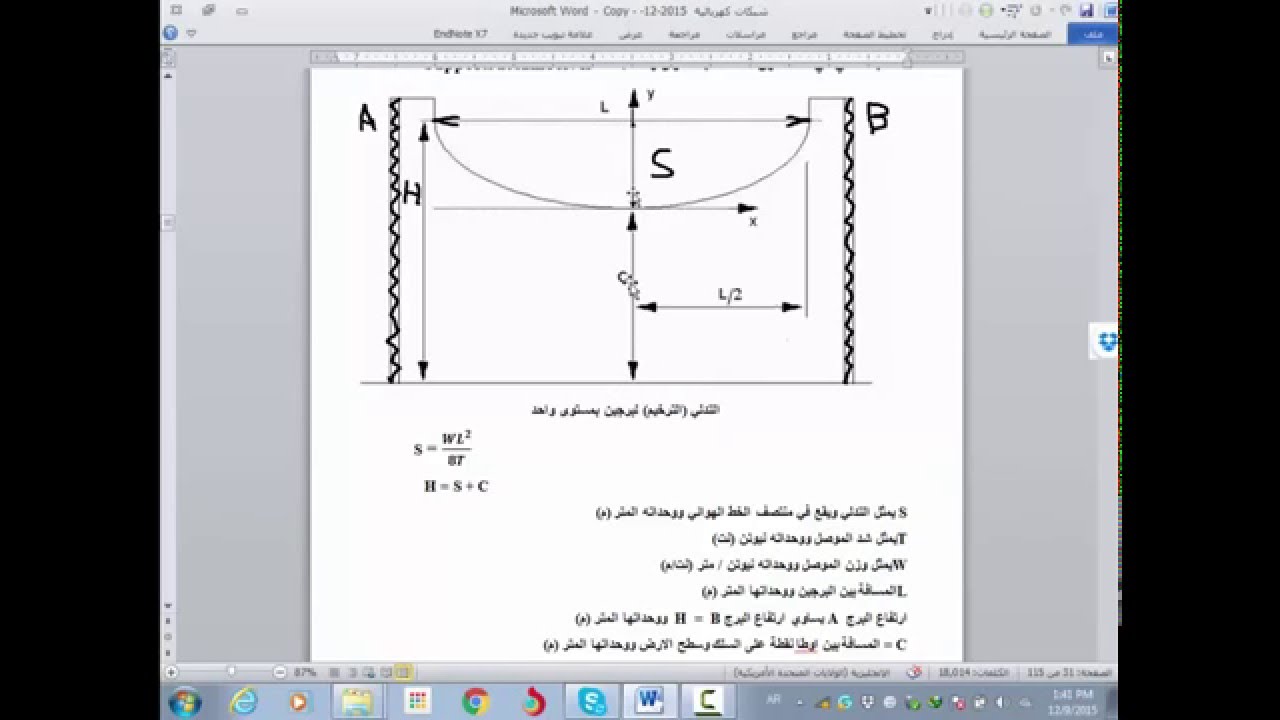
Task: Click the letter A label in the diagram
Action: click(x=367, y=120)
